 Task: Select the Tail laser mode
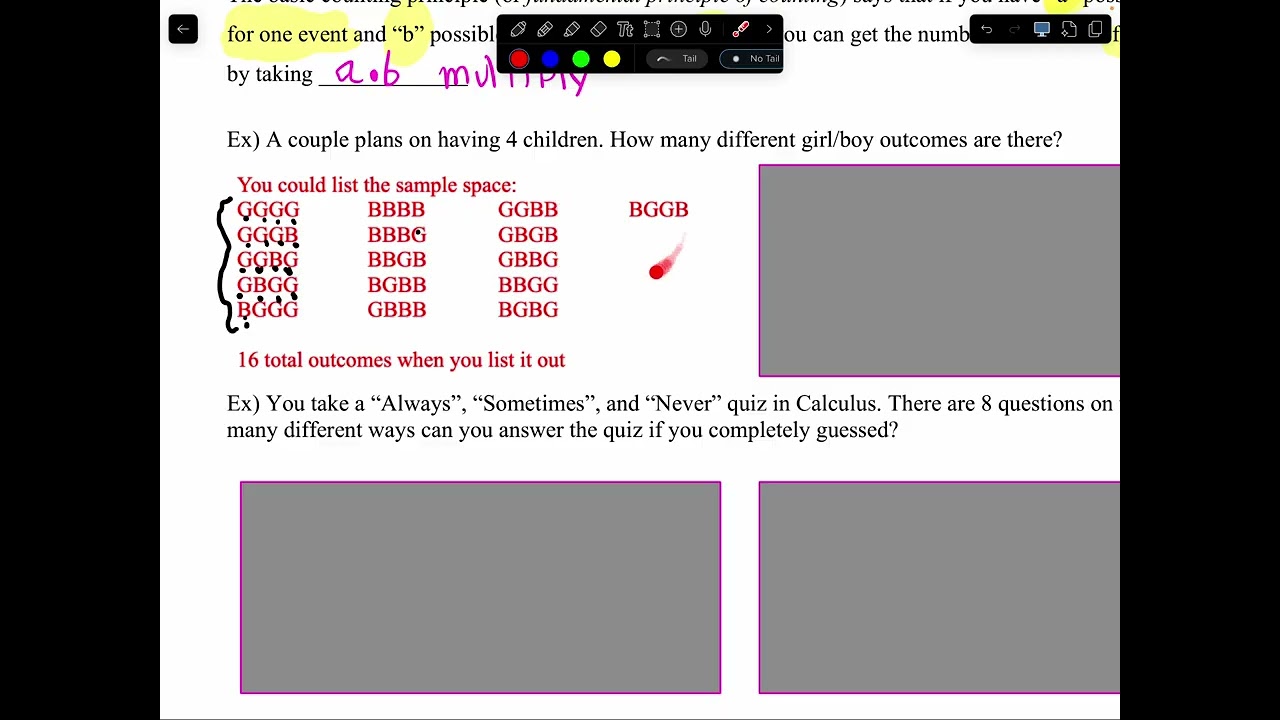(677, 59)
